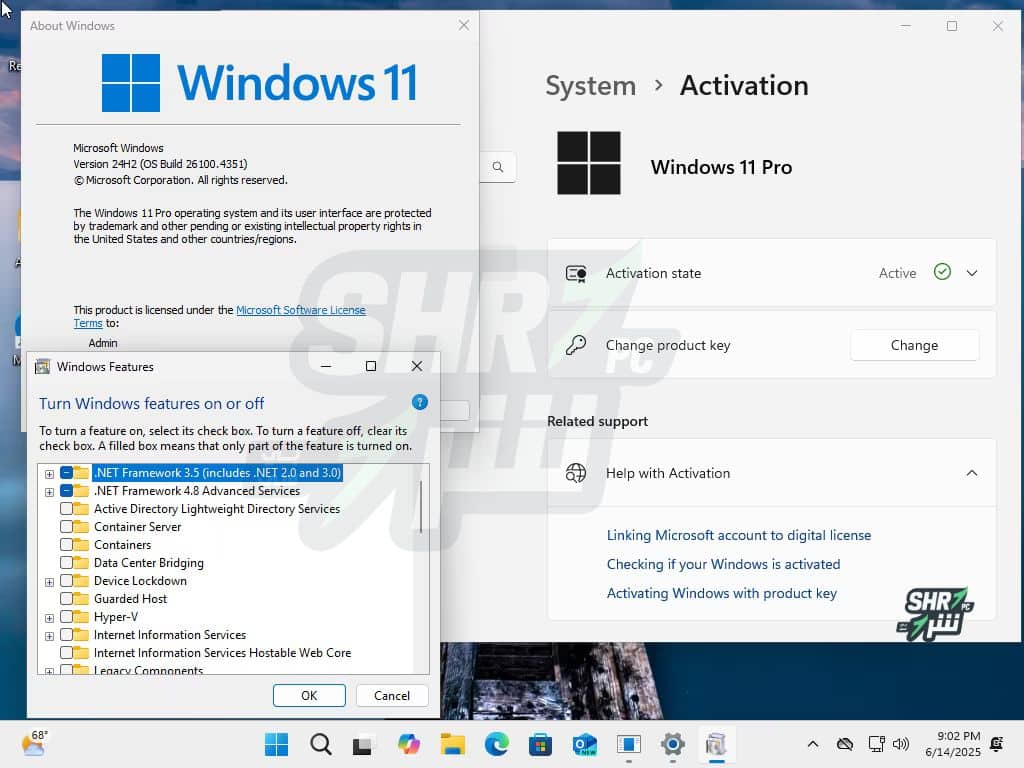Click the Help with Activation globe icon
The image size is (1024, 768).
click(x=576, y=473)
